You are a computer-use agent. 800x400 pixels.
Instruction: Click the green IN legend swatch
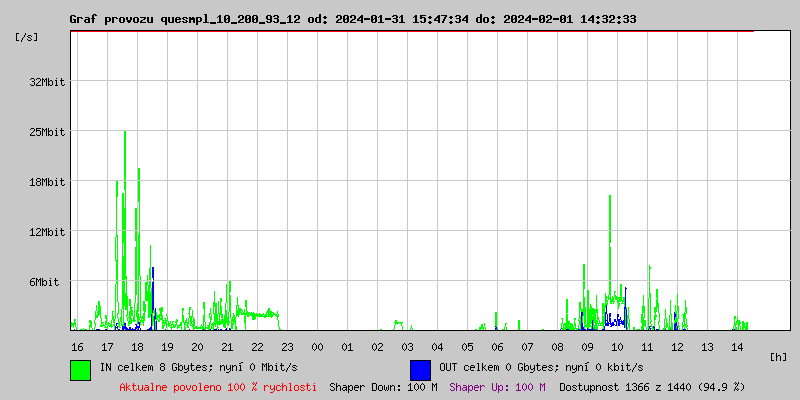81,369
